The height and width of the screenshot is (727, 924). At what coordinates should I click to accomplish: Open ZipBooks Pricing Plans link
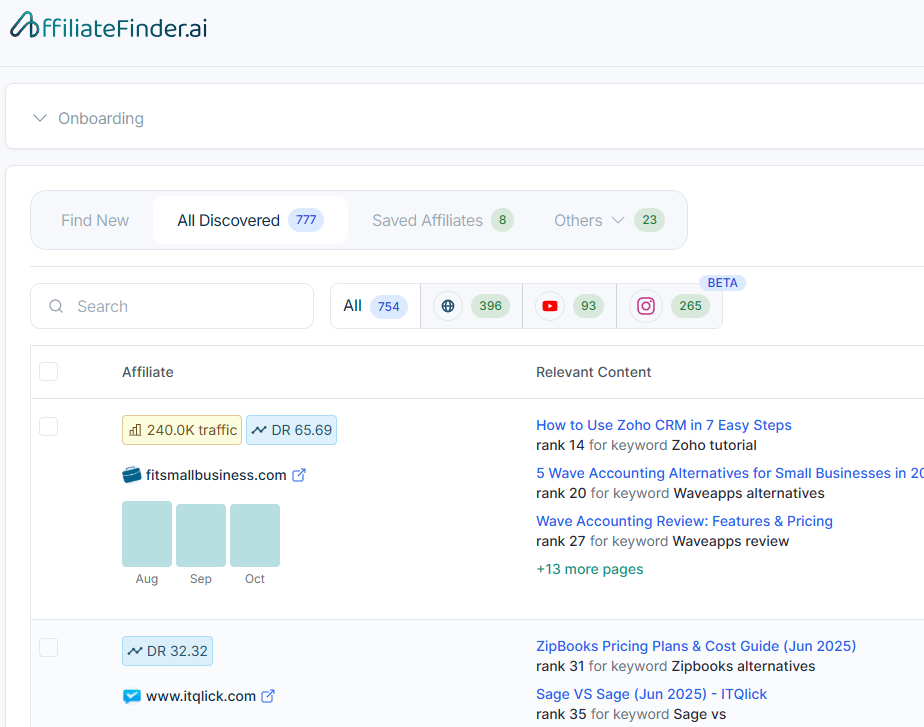coord(696,646)
